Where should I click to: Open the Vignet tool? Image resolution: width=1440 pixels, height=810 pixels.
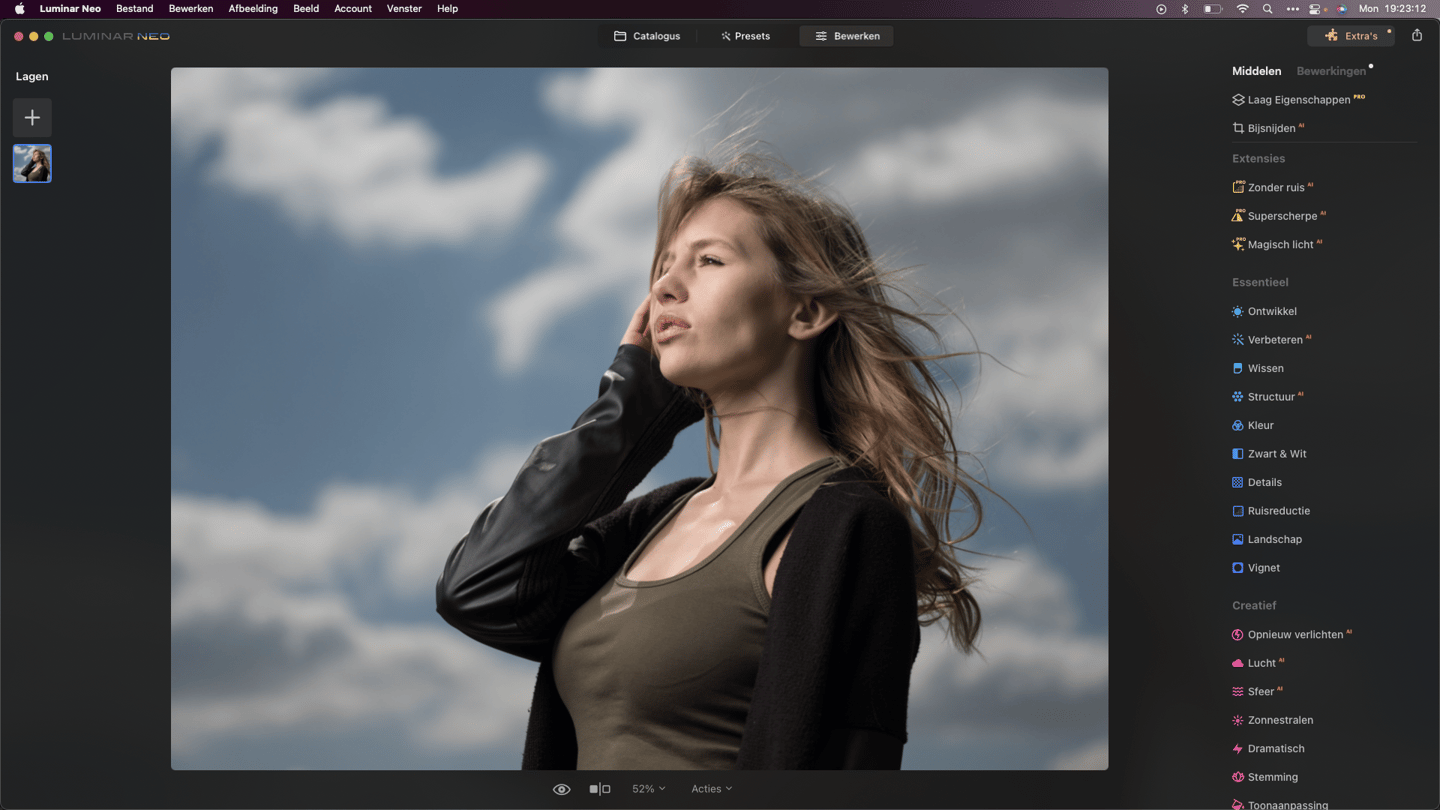pyautogui.click(x=1256, y=568)
